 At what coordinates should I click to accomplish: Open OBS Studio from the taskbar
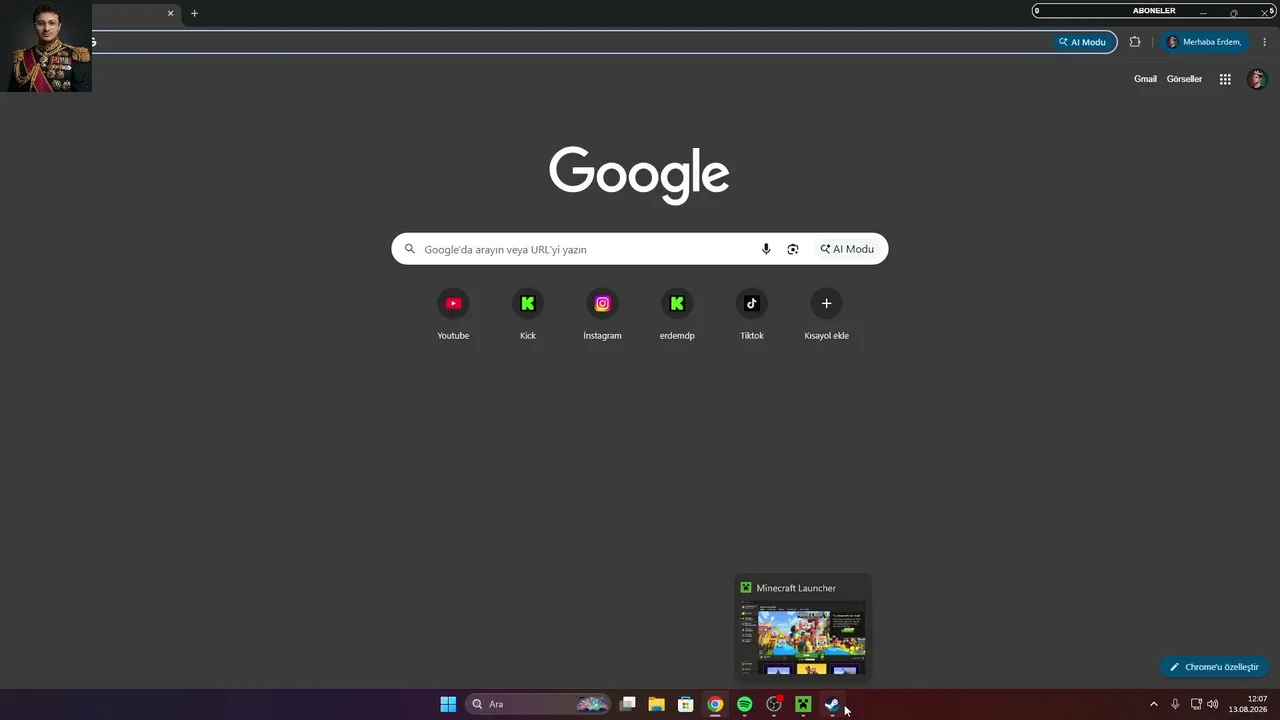tap(773, 704)
